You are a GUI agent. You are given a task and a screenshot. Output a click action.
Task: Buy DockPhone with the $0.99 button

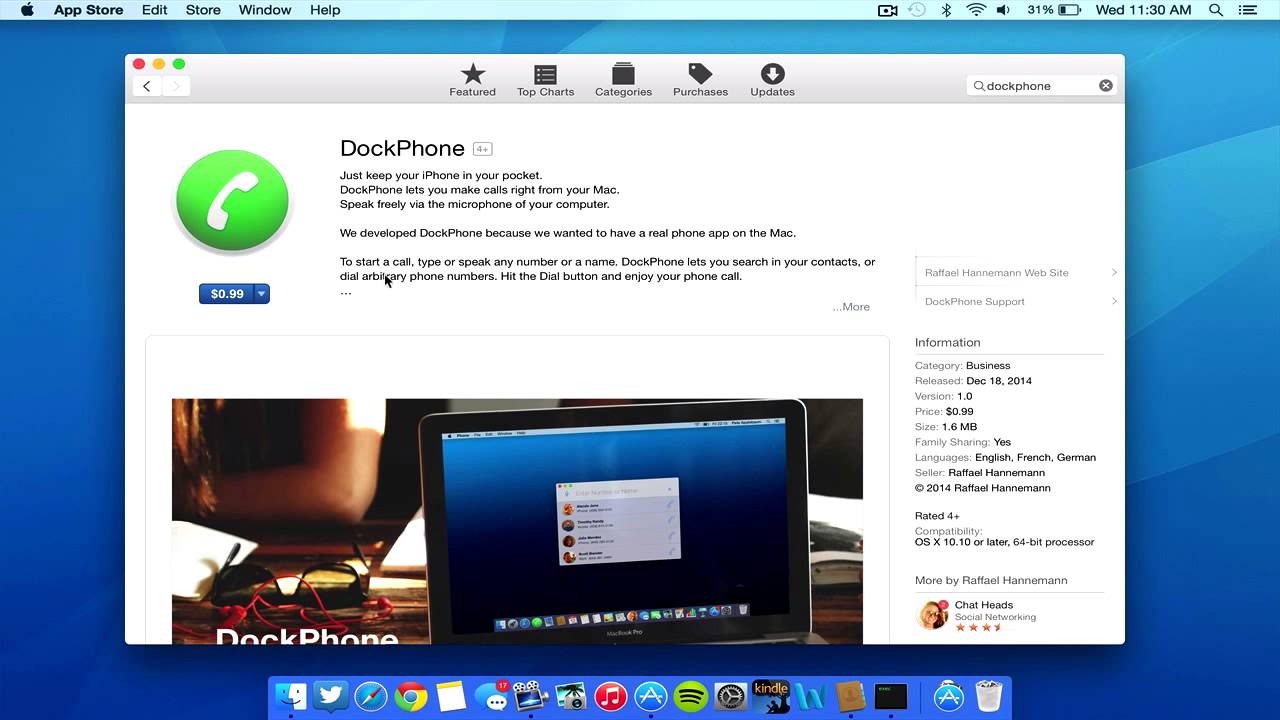coord(226,294)
